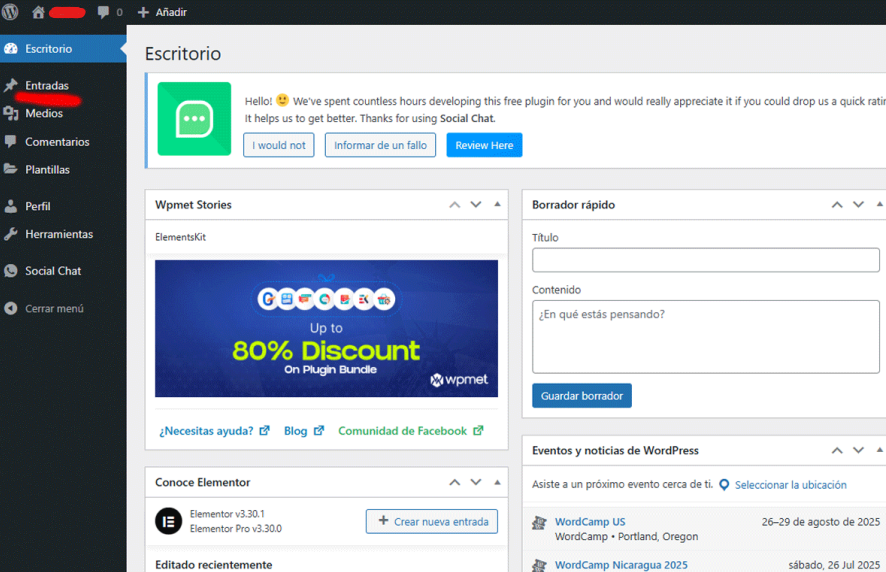
Task: Focus the Título input field
Action: click(x=706, y=260)
